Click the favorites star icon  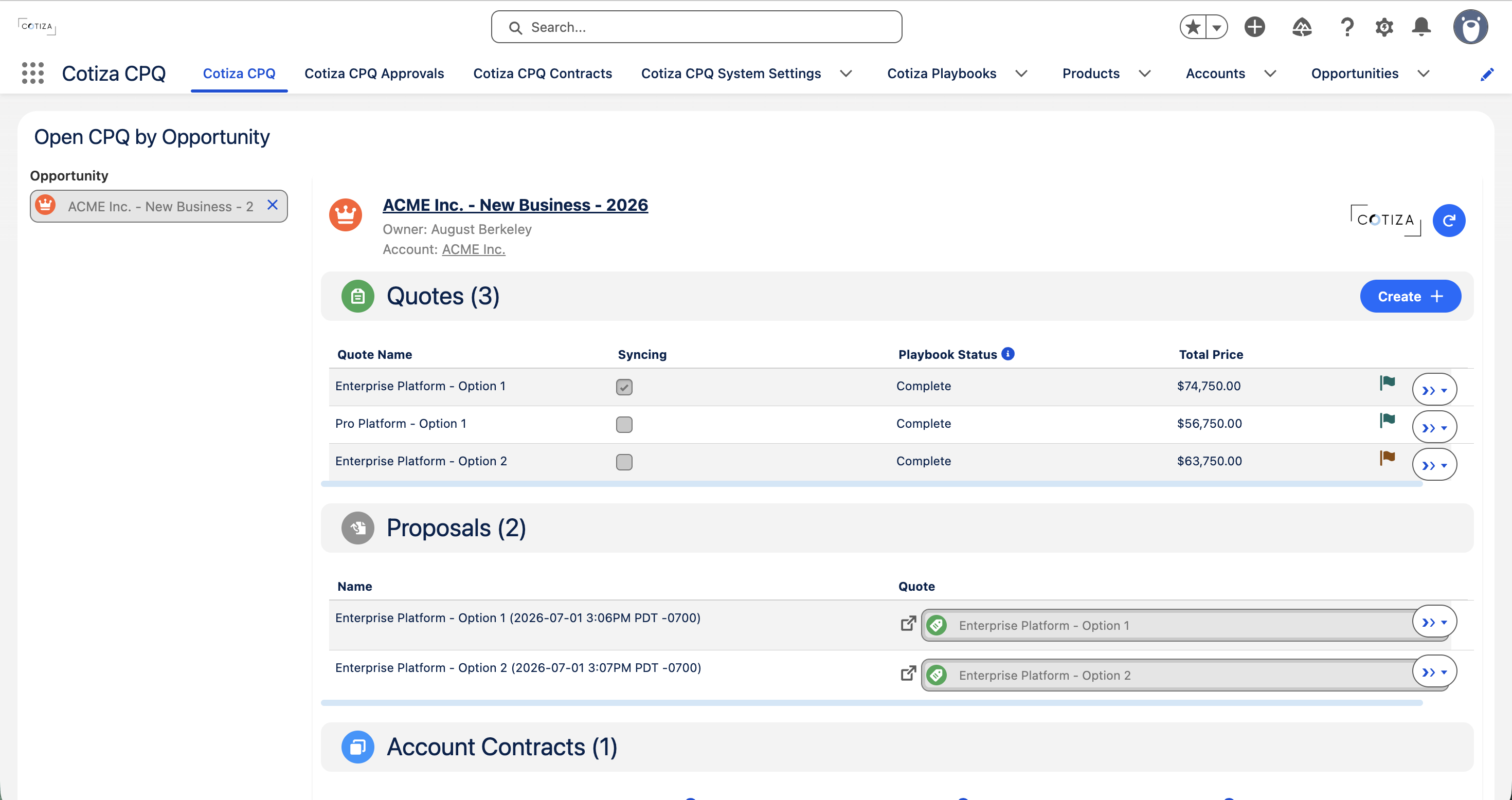pos(1193,27)
